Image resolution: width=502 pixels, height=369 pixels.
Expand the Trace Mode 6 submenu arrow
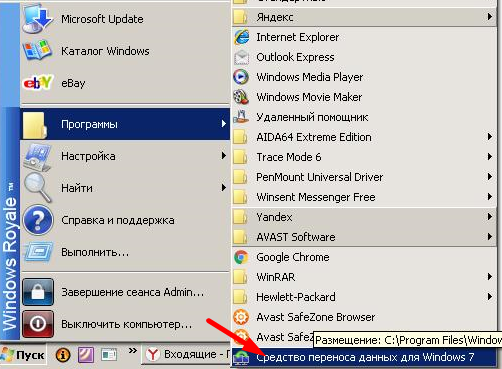pos(490,156)
